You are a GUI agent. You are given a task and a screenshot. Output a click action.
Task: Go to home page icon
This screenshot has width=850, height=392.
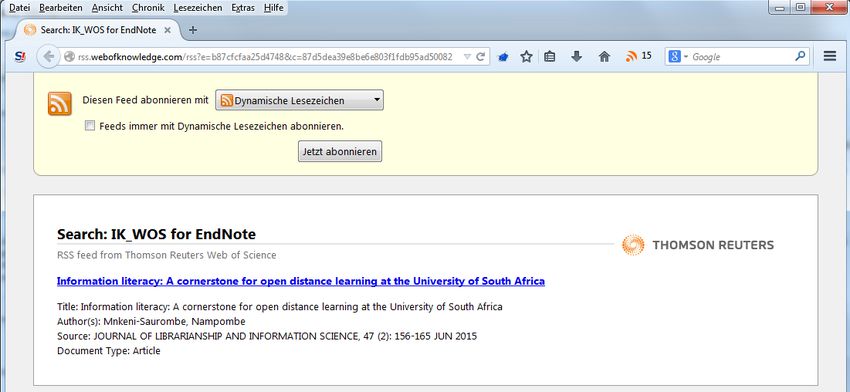click(x=604, y=56)
